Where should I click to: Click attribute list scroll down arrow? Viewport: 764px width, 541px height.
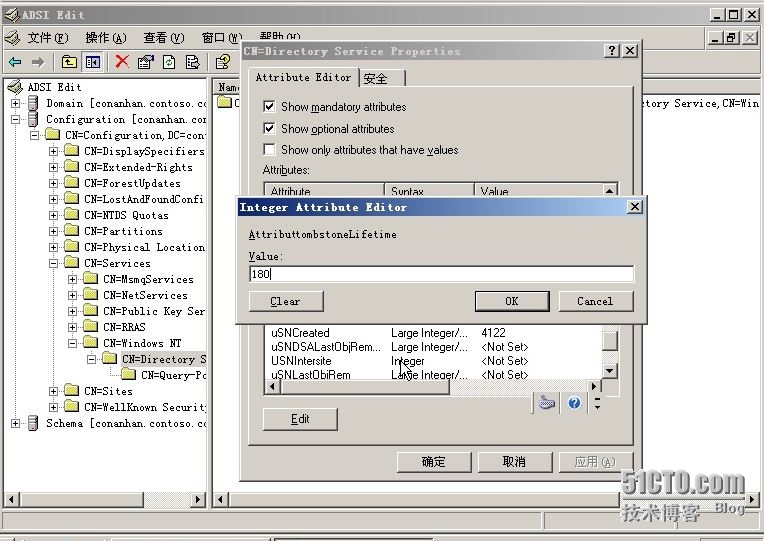pyautogui.click(x=610, y=371)
